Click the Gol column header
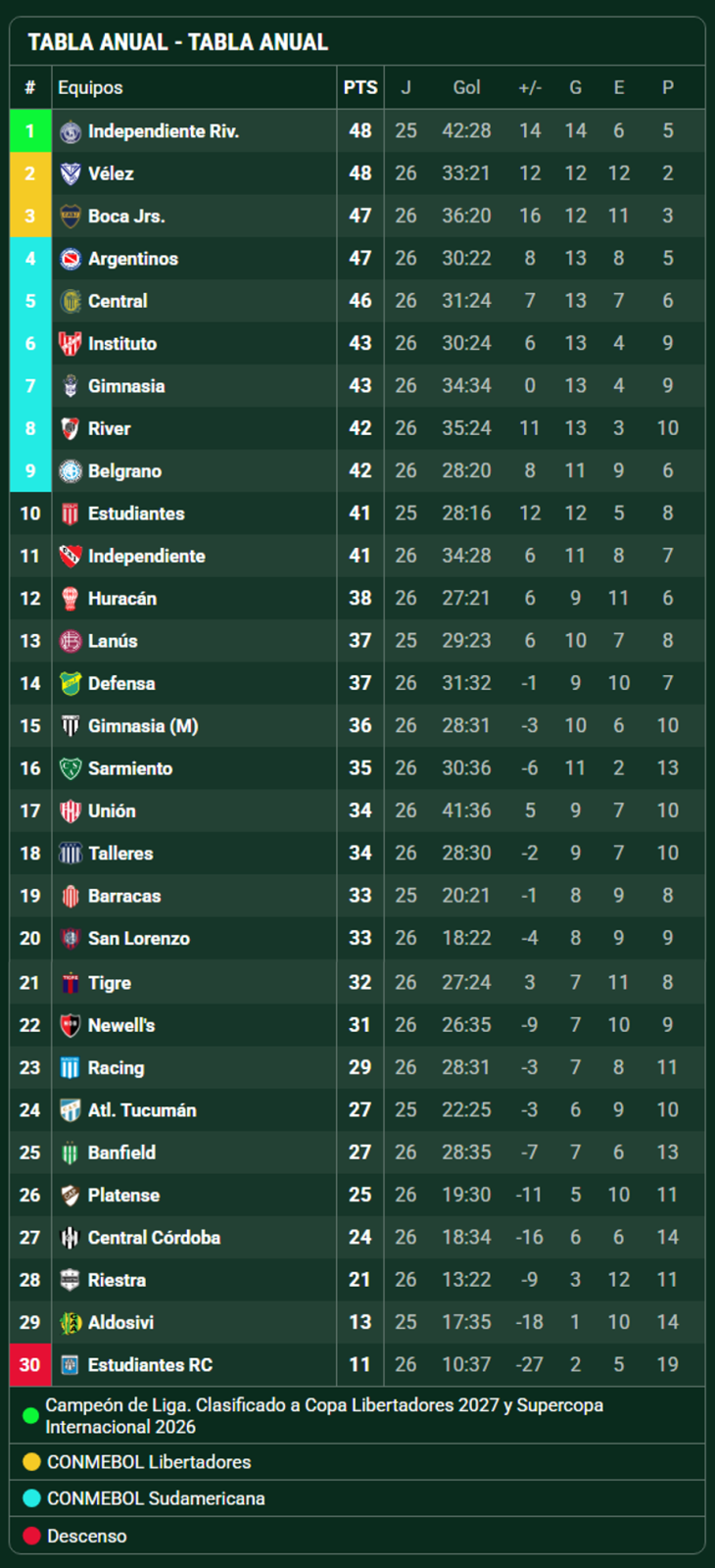715x1568 pixels. coord(466,87)
